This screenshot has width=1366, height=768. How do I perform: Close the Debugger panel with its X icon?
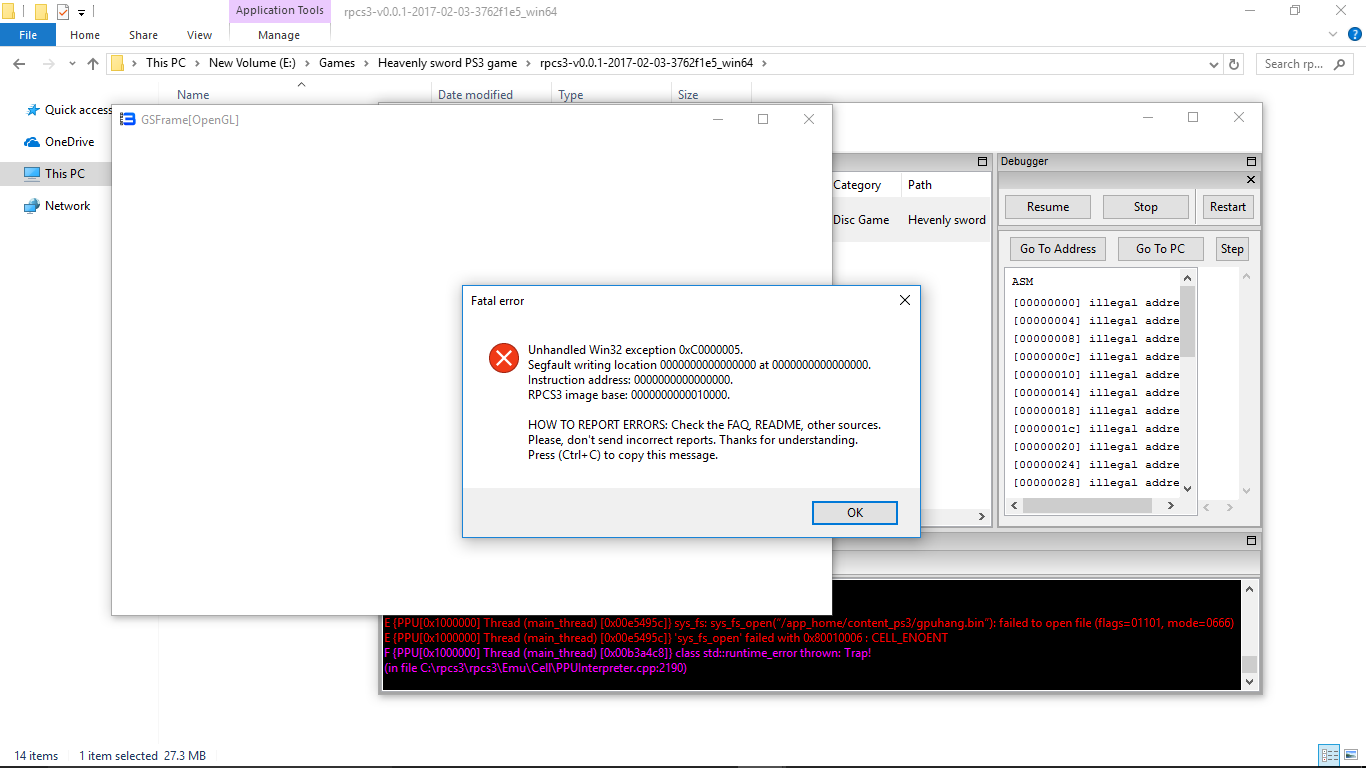coord(1251,180)
